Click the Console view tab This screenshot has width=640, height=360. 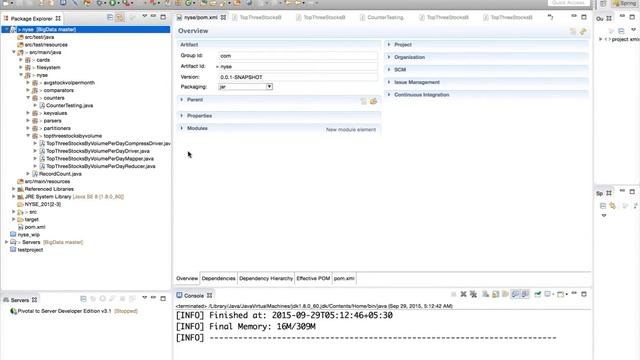(x=193, y=296)
